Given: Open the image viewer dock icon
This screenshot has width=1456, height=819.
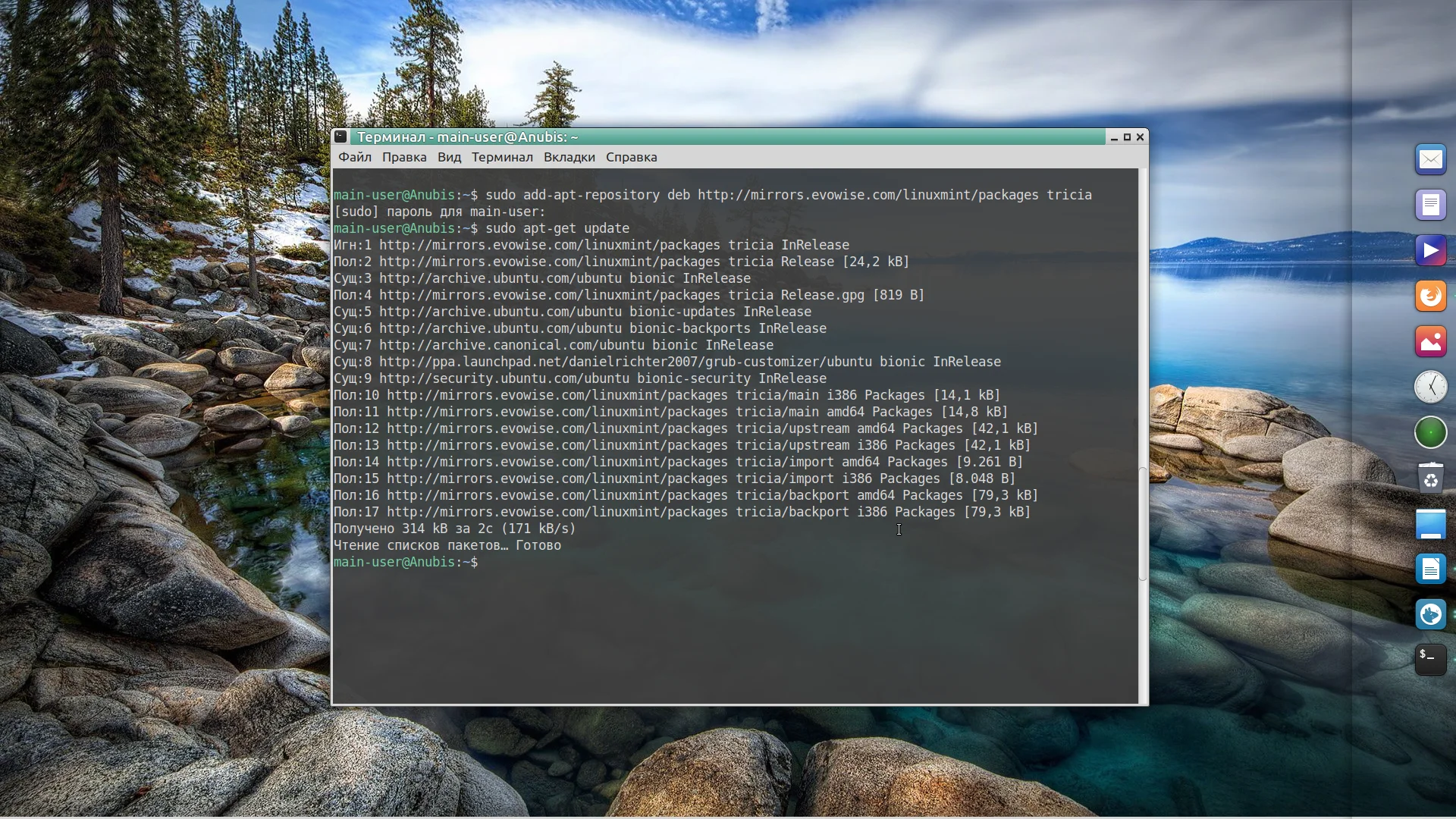Looking at the screenshot, I should pos(1430,342).
